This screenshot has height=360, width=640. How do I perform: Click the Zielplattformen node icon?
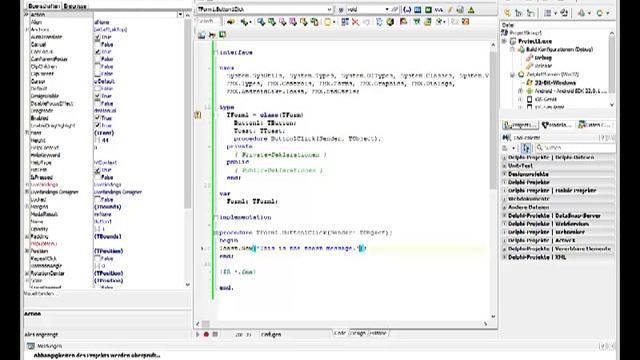(521, 74)
